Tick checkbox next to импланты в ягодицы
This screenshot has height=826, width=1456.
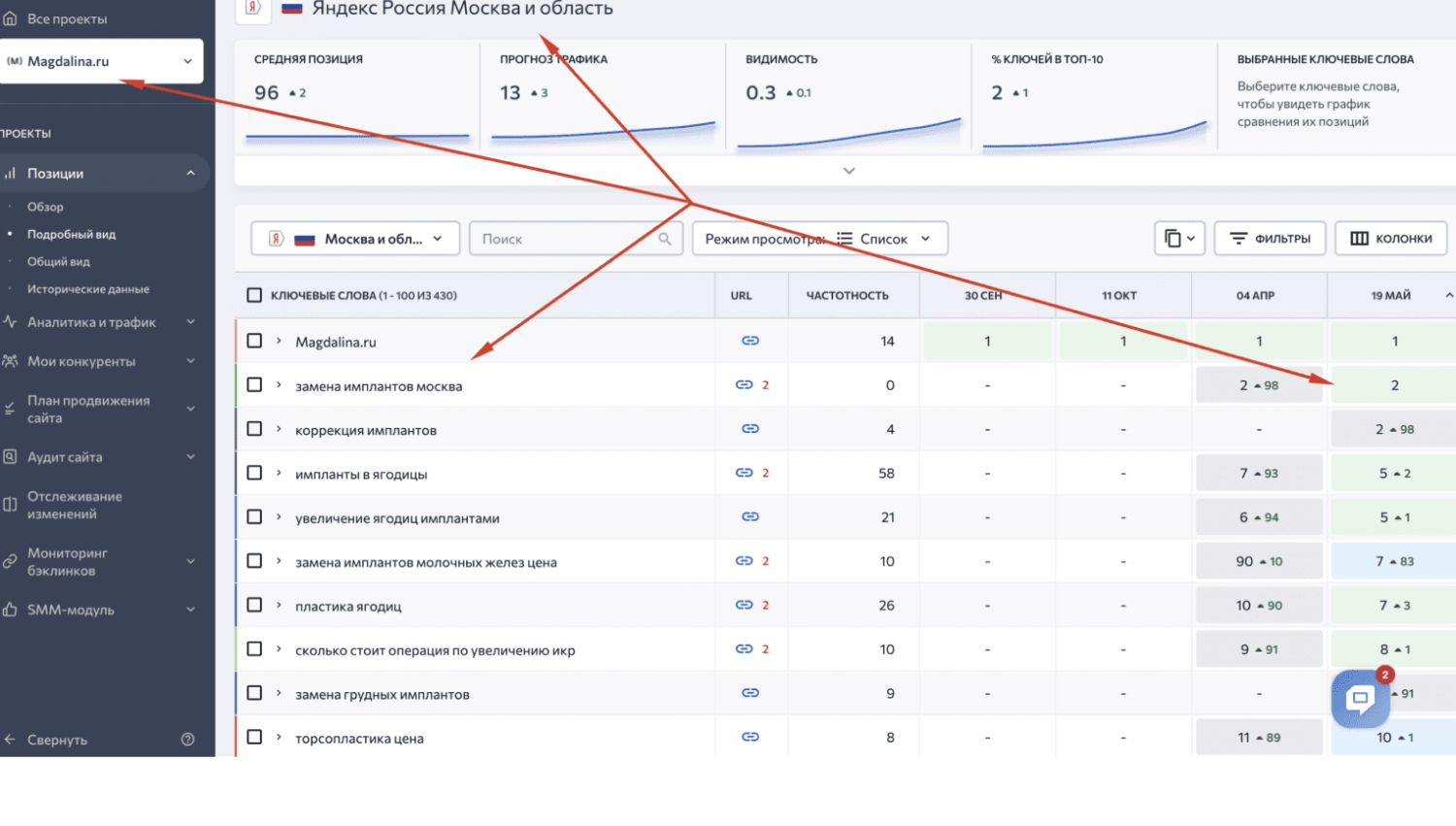click(x=254, y=473)
